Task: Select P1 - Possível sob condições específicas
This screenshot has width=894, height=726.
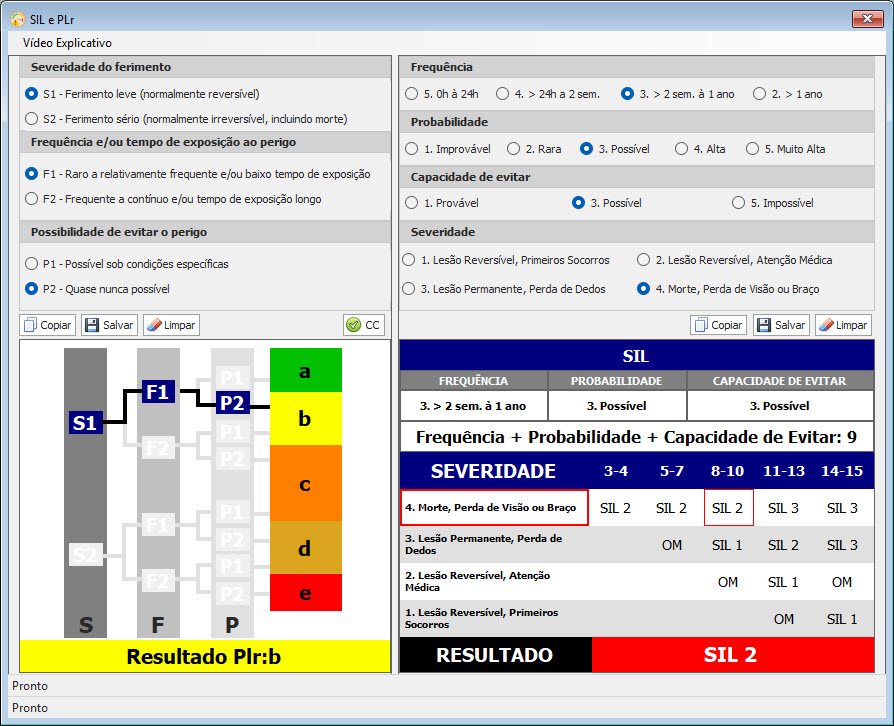Action: tap(127, 264)
